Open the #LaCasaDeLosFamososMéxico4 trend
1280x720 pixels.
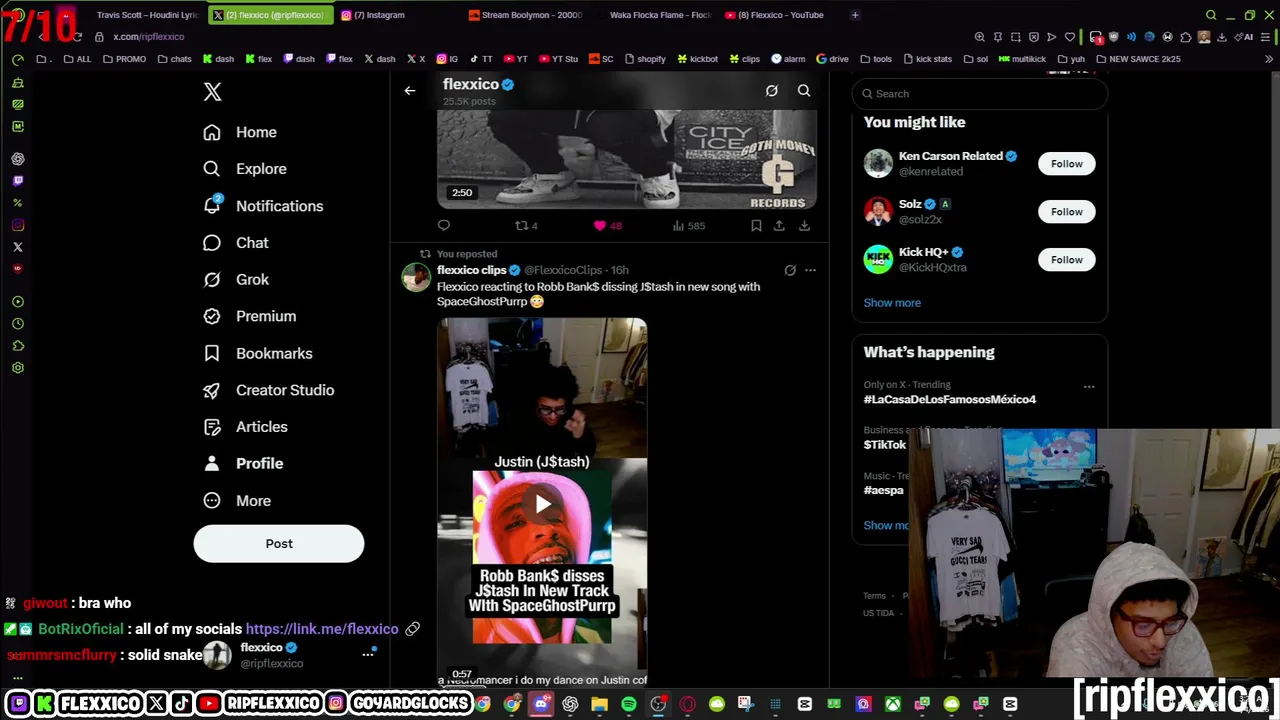click(x=950, y=400)
